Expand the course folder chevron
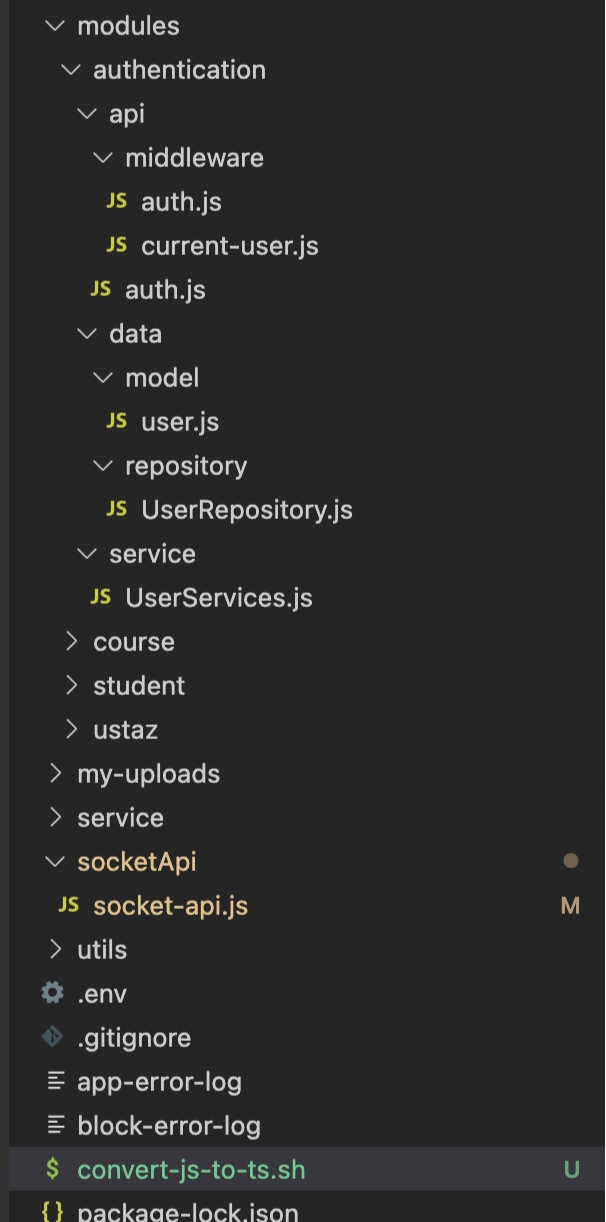 tap(71, 641)
